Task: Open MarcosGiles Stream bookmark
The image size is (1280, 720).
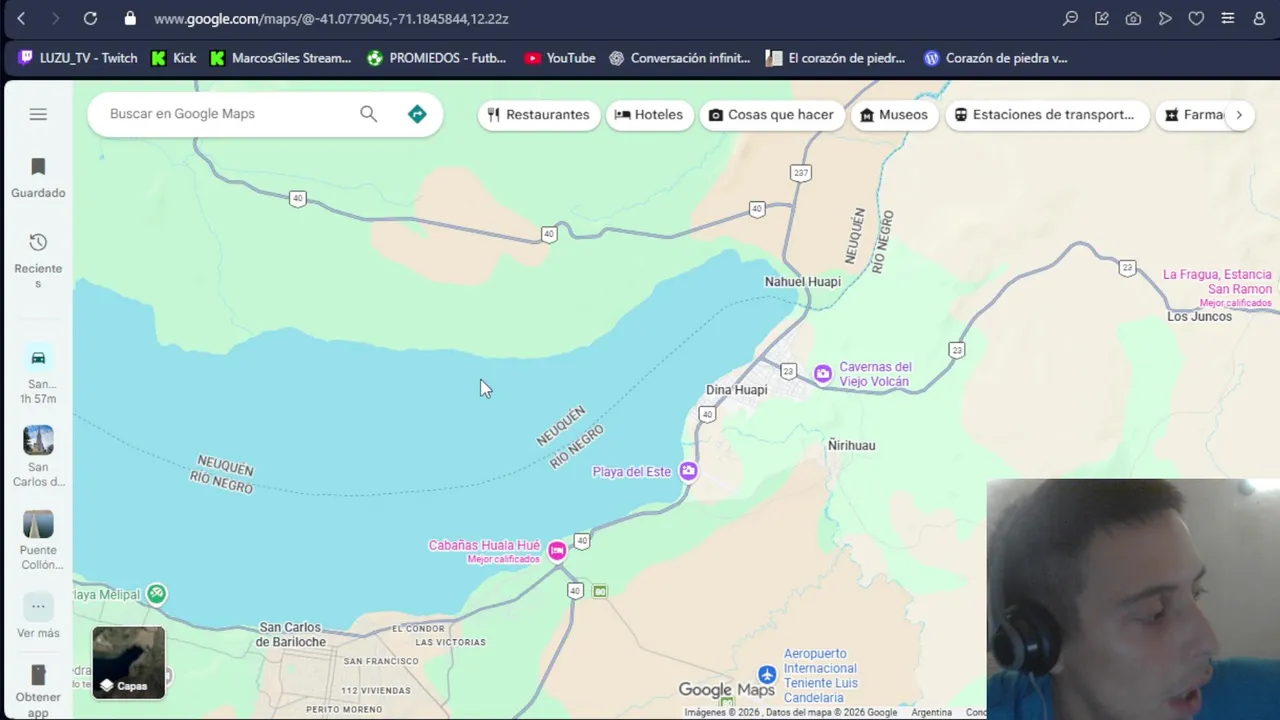Action: pyautogui.click(x=281, y=58)
